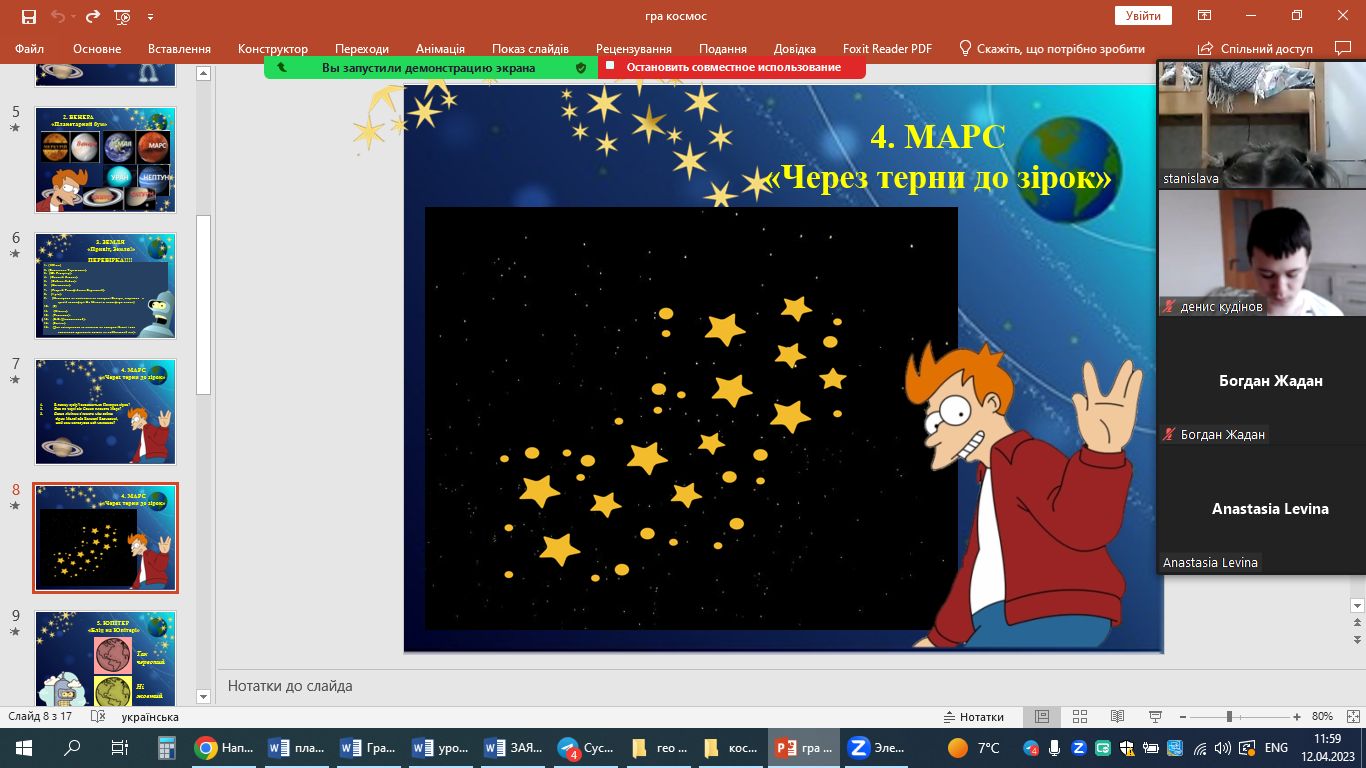Open the Переходи ribbon tab

coord(362,49)
